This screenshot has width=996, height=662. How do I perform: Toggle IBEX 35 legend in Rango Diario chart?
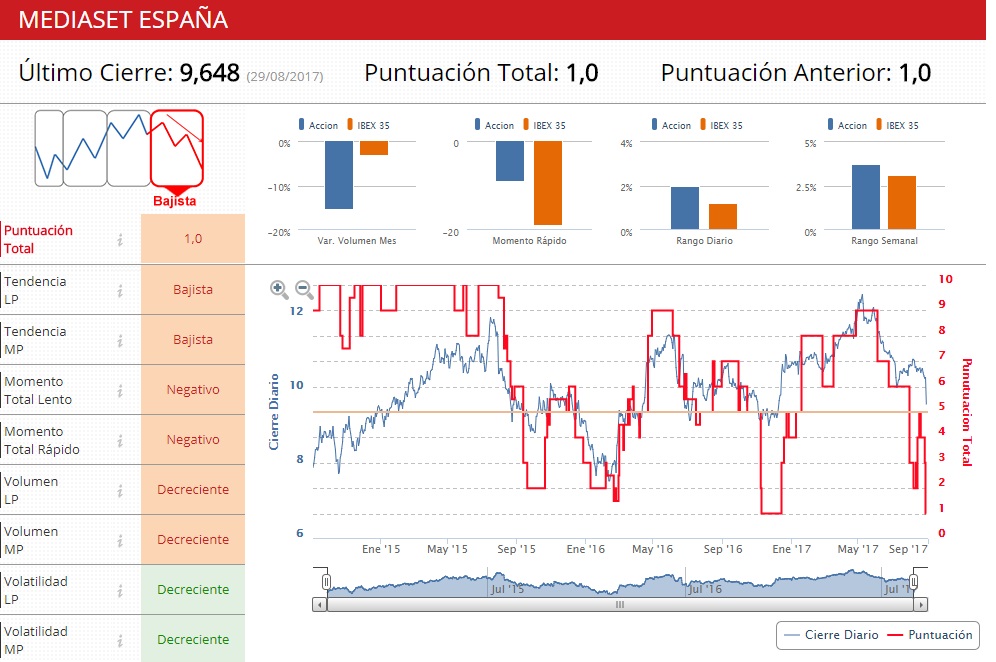[x=722, y=125]
